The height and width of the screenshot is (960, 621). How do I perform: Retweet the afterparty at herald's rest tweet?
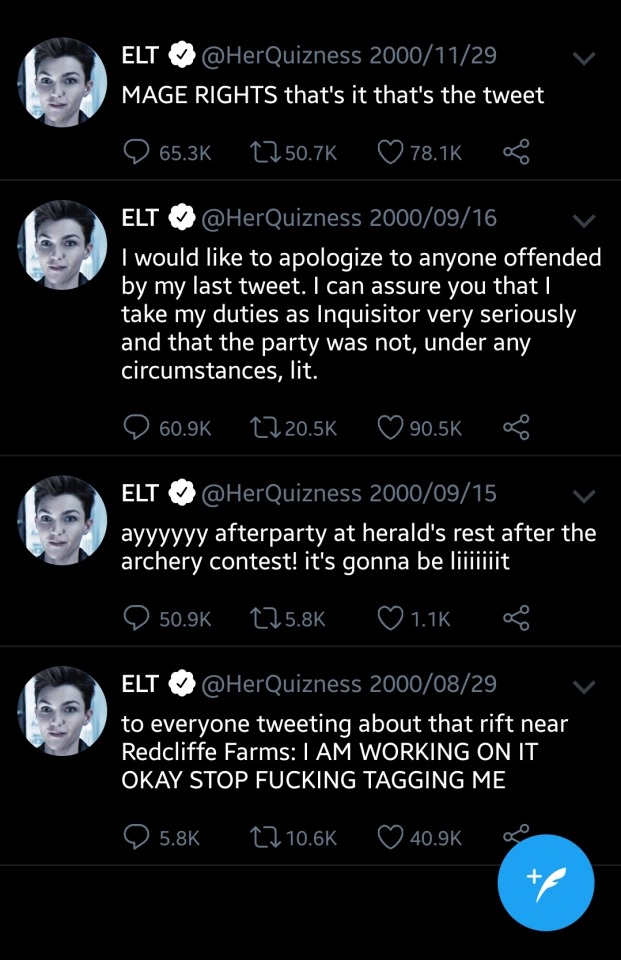click(x=265, y=619)
